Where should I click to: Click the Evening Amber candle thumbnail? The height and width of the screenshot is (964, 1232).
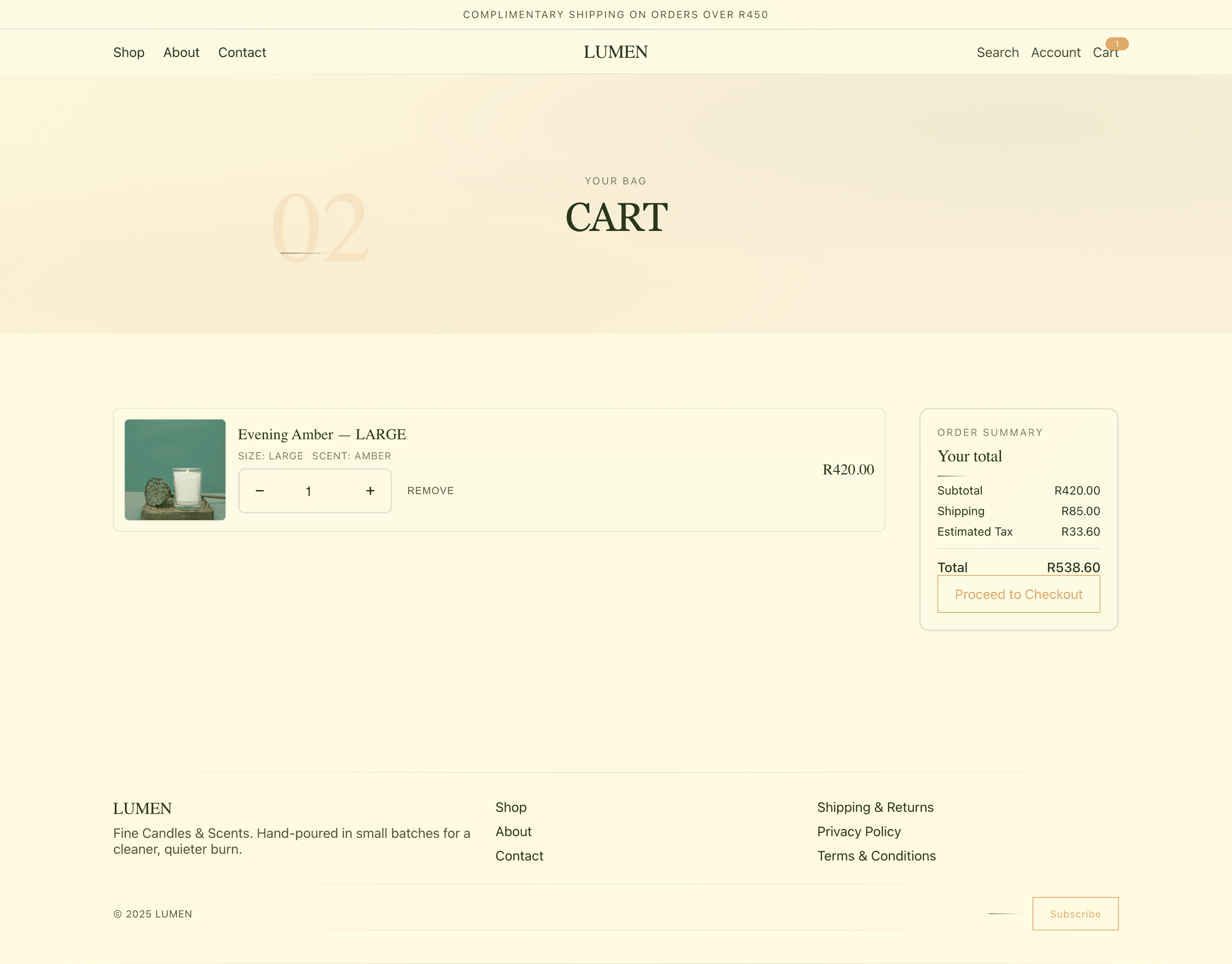click(x=175, y=469)
